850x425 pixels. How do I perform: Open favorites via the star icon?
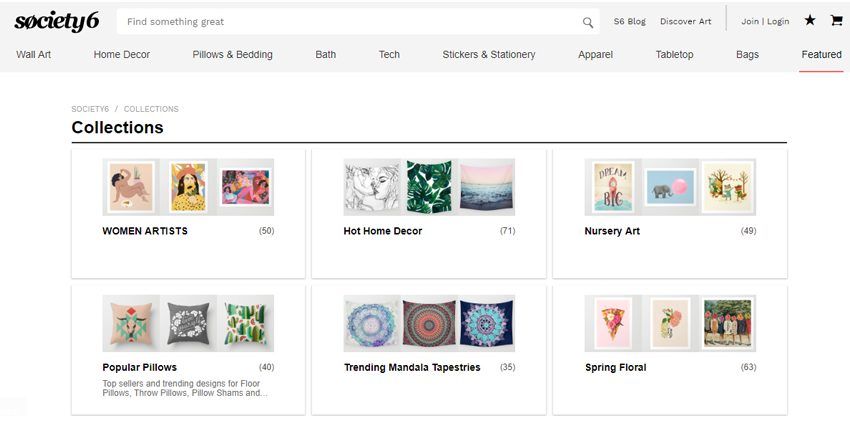(810, 20)
